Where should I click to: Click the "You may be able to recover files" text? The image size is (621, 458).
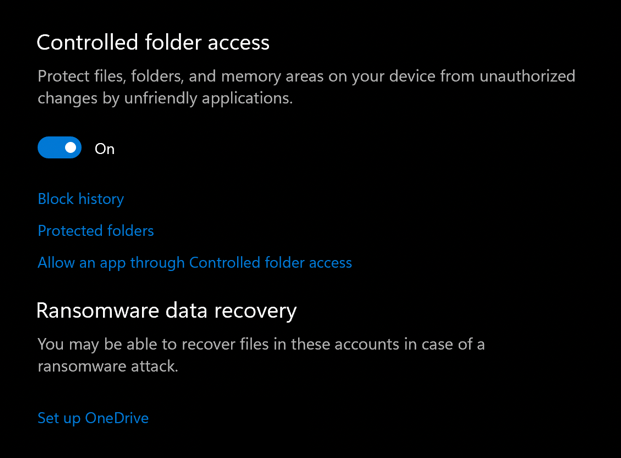pos(261,344)
